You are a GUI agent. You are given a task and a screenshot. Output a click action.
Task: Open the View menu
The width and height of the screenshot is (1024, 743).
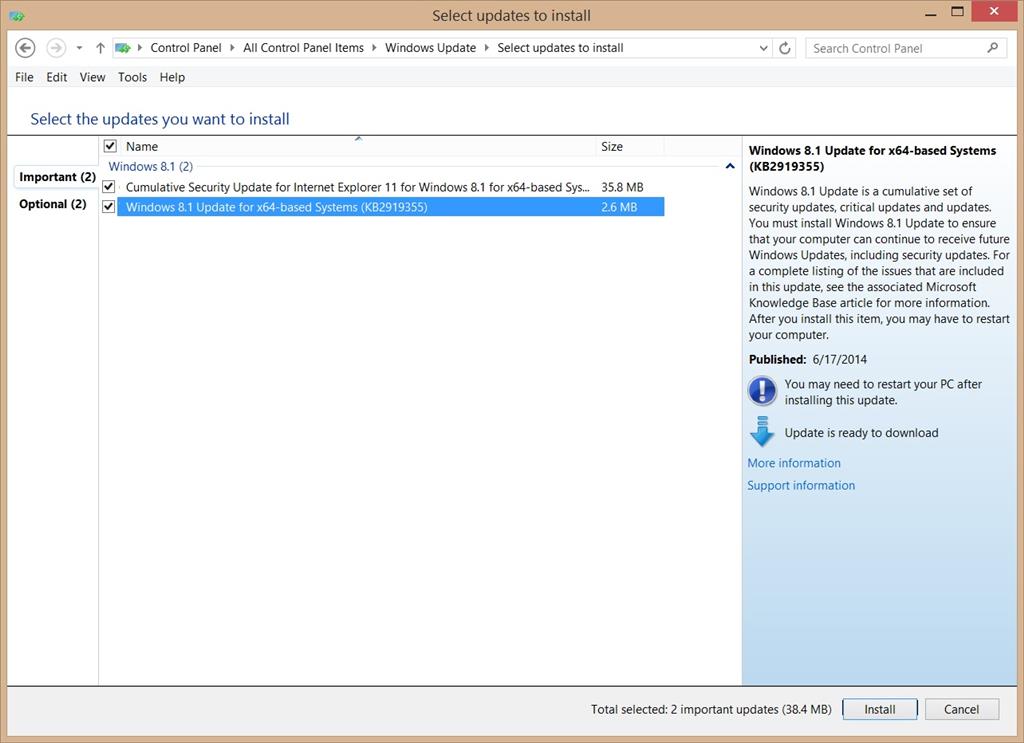(x=92, y=77)
